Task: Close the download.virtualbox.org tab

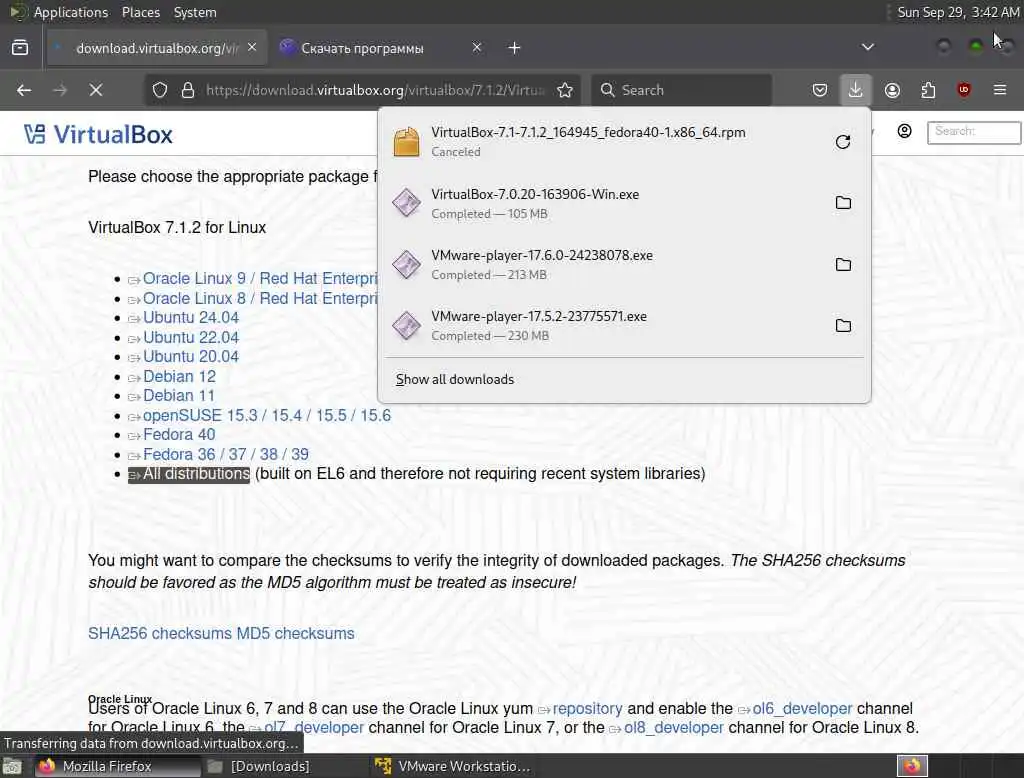Action: [x=252, y=47]
